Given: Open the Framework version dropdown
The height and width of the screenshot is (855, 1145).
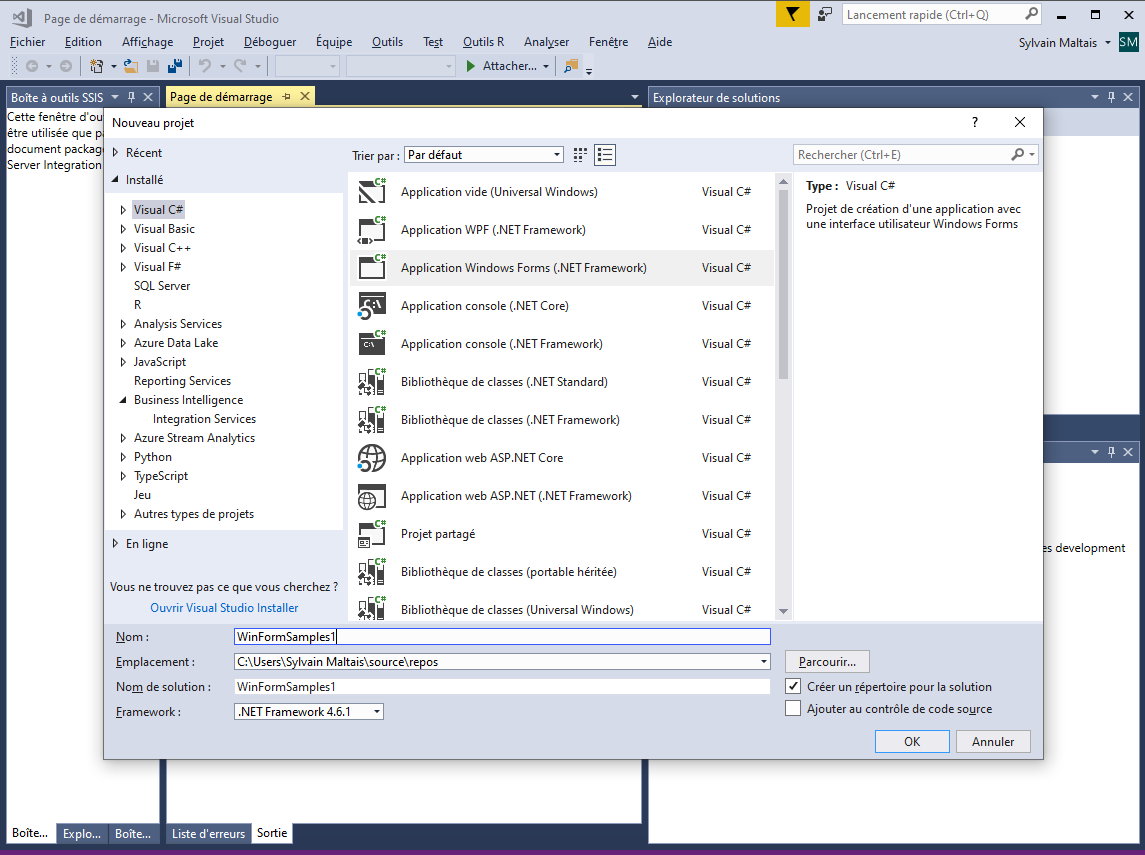Looking at the screenshot, I should (309, 712).
